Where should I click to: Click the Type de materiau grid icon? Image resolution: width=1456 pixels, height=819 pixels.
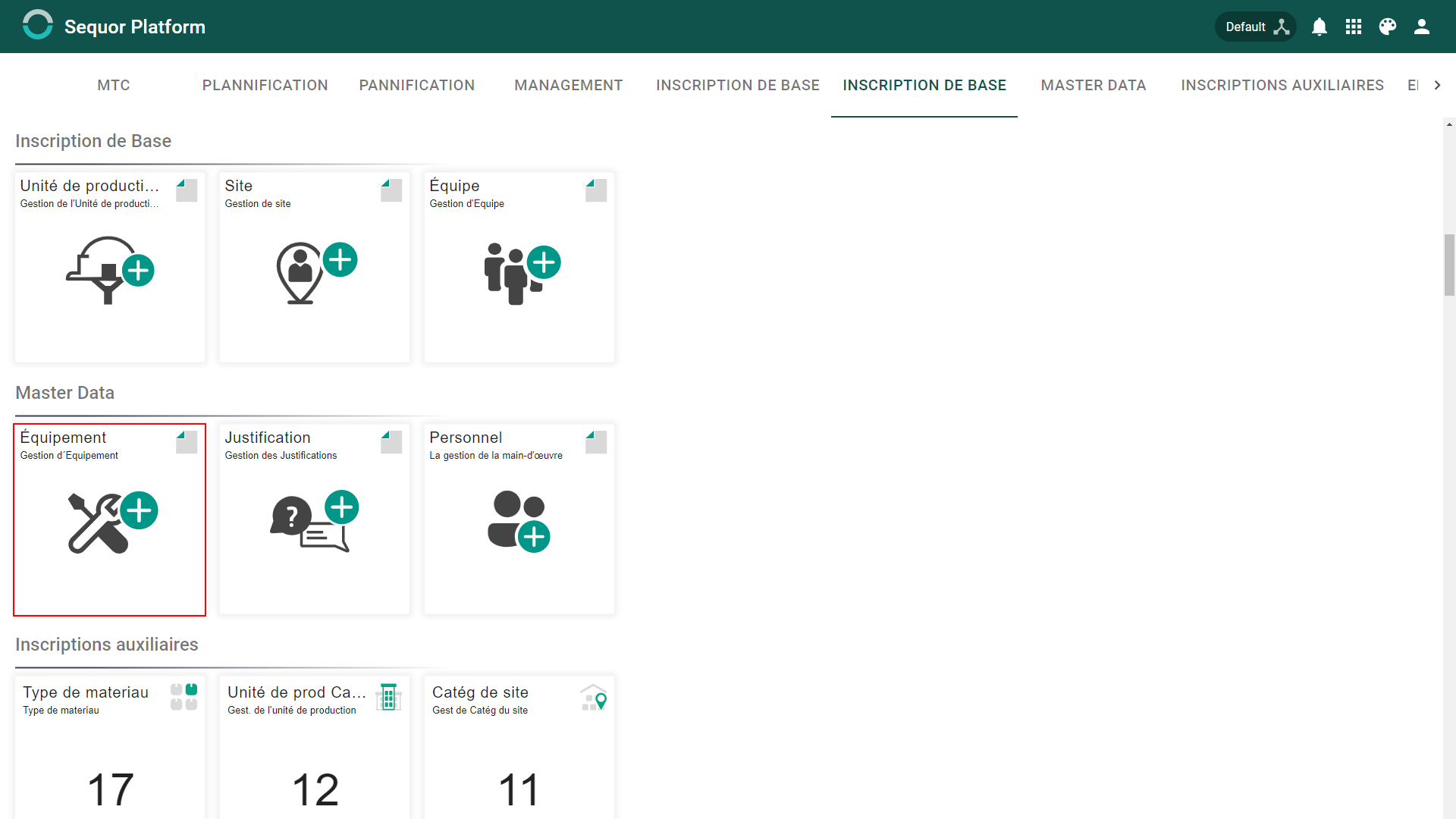184,697
